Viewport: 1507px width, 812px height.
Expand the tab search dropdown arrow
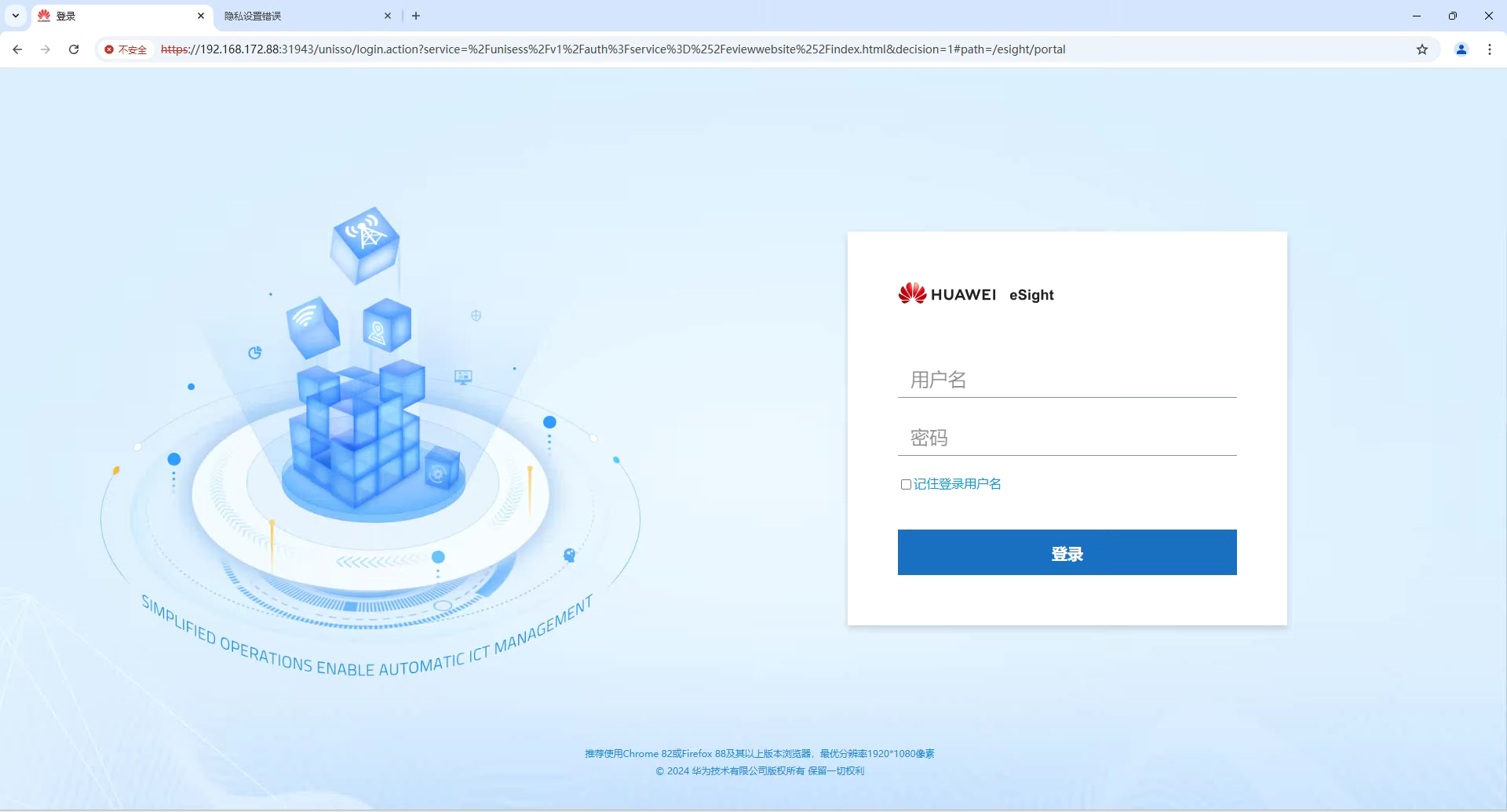(16, 16)
